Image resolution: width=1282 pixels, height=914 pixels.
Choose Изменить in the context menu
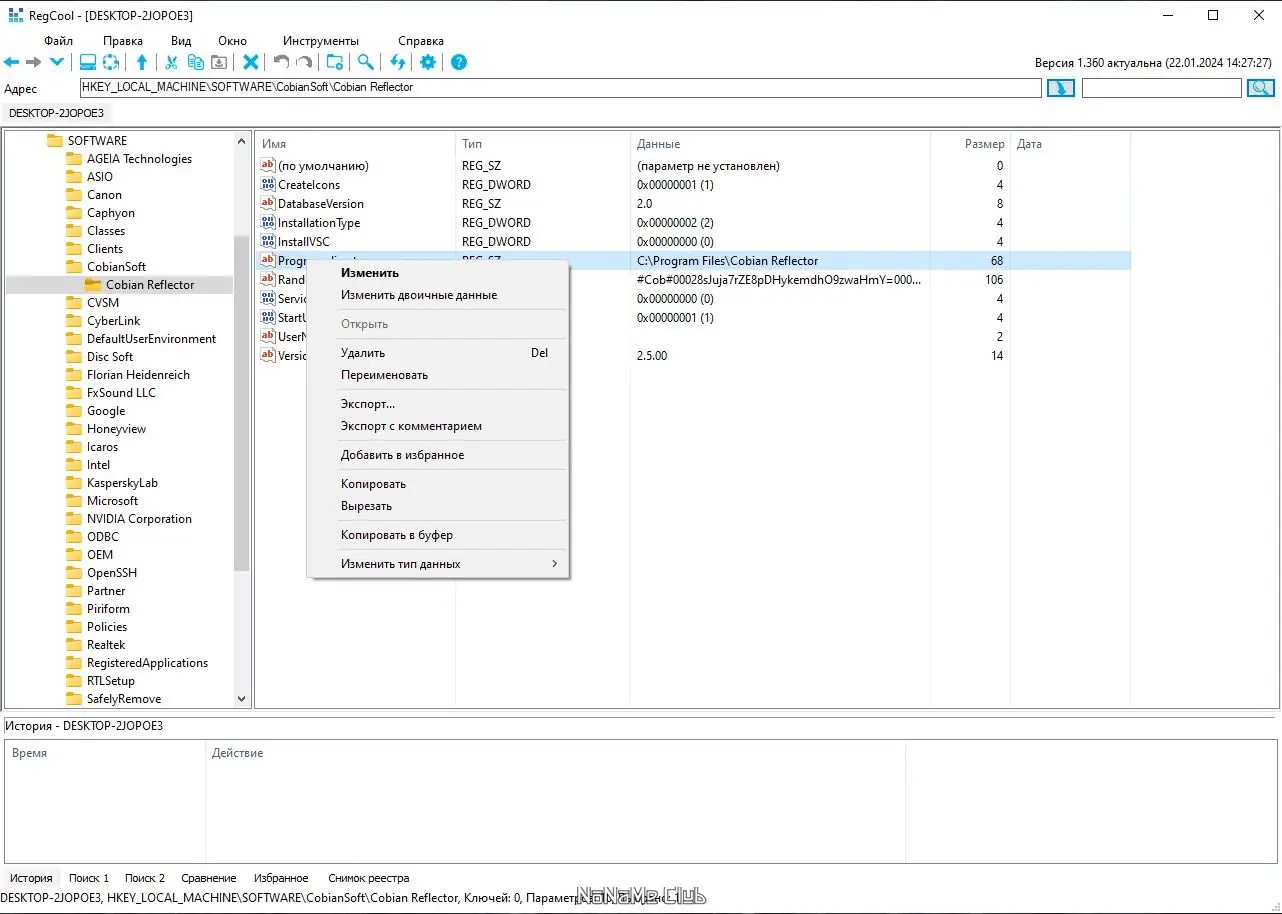pyautogui.click(x=438, y=273)
